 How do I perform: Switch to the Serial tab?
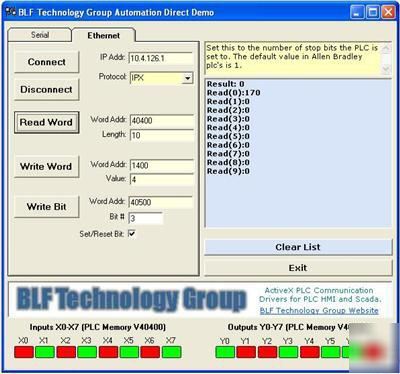point(40,35)
